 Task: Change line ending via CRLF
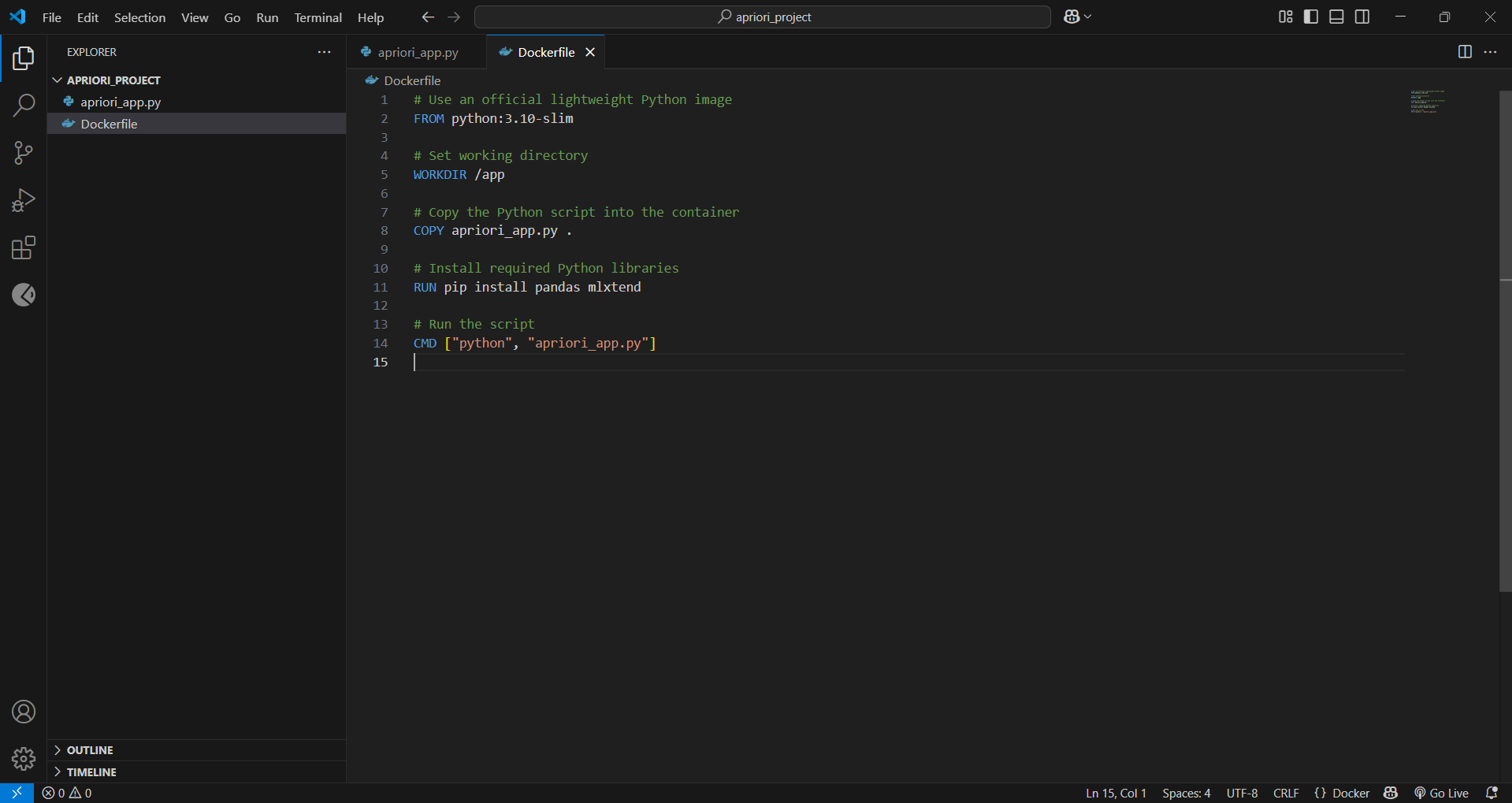coord(1286,793)
